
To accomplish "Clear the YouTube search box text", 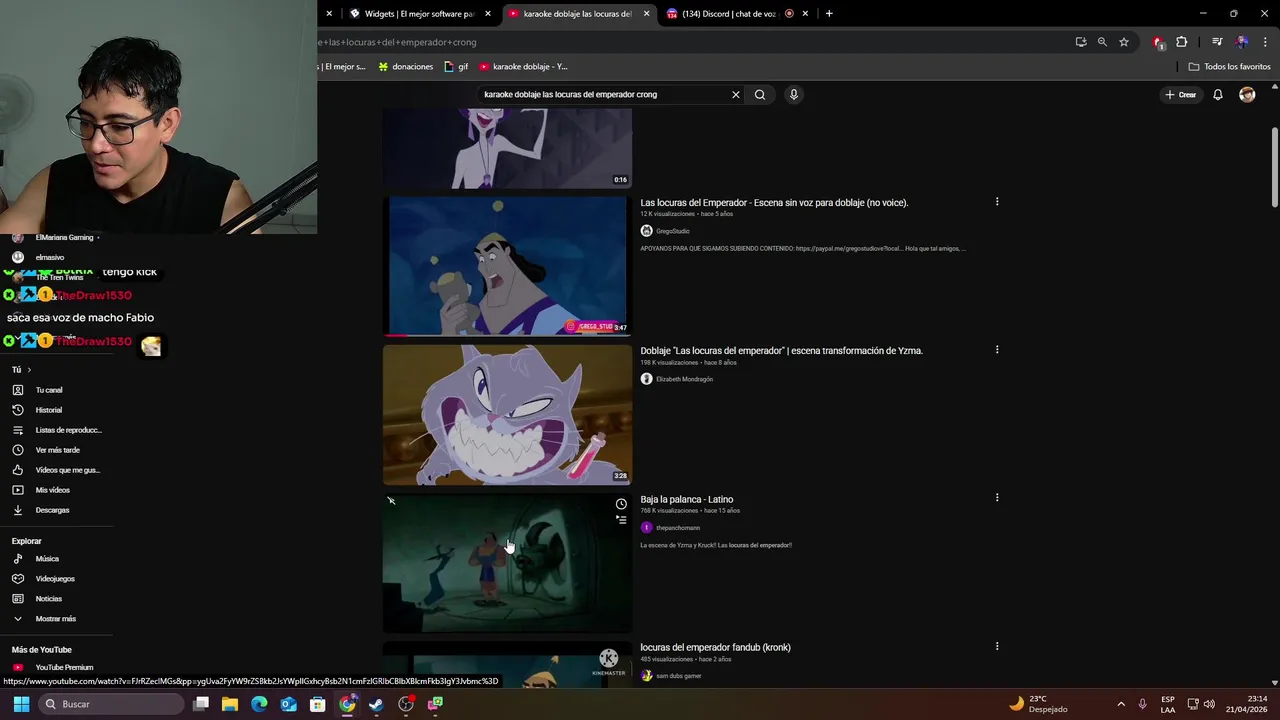I will point(735,95).
